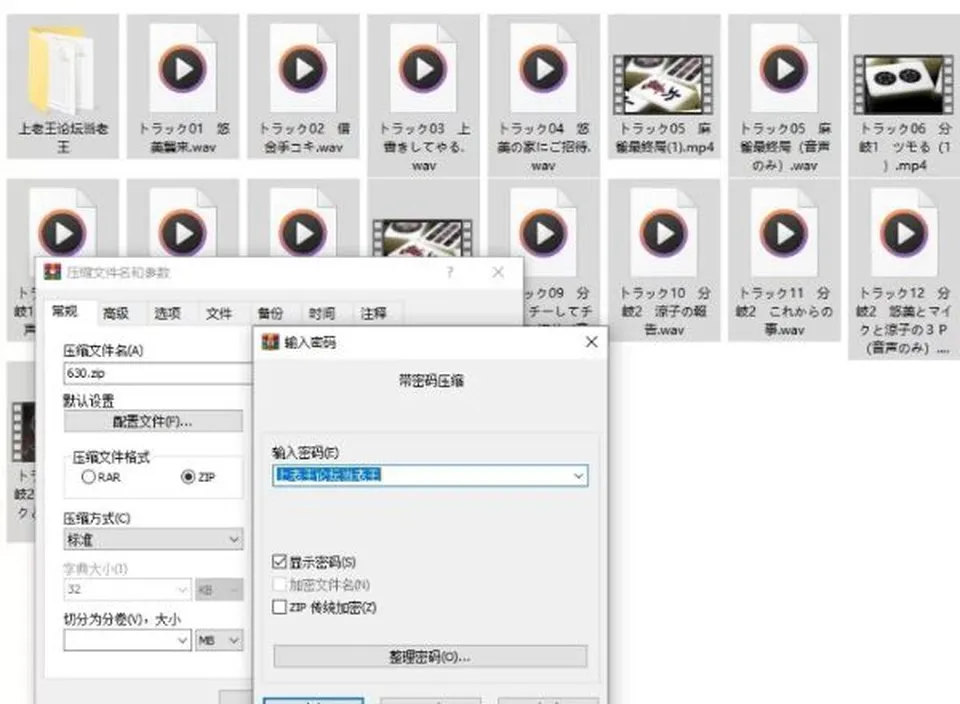Click the トラック12 audio file icon
Viewport: 960px width, 704px height.
click(x=904, y=233)
